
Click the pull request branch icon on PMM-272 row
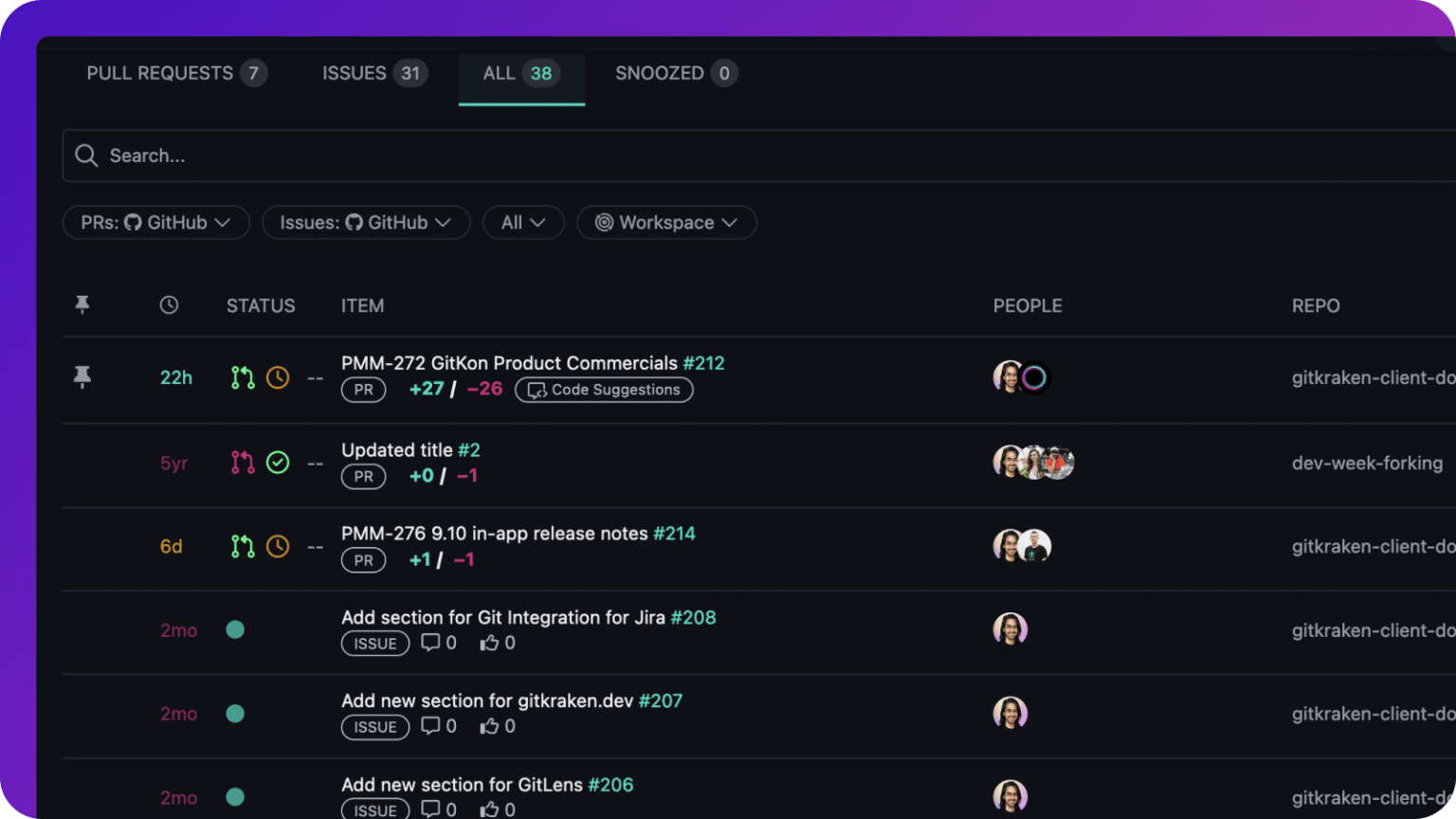242,377
